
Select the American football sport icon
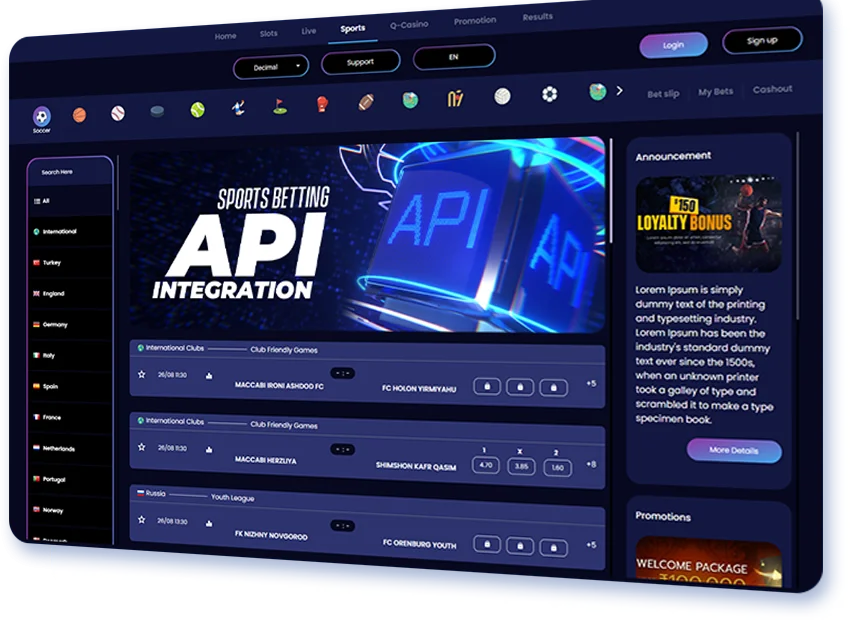pos(365,102)
